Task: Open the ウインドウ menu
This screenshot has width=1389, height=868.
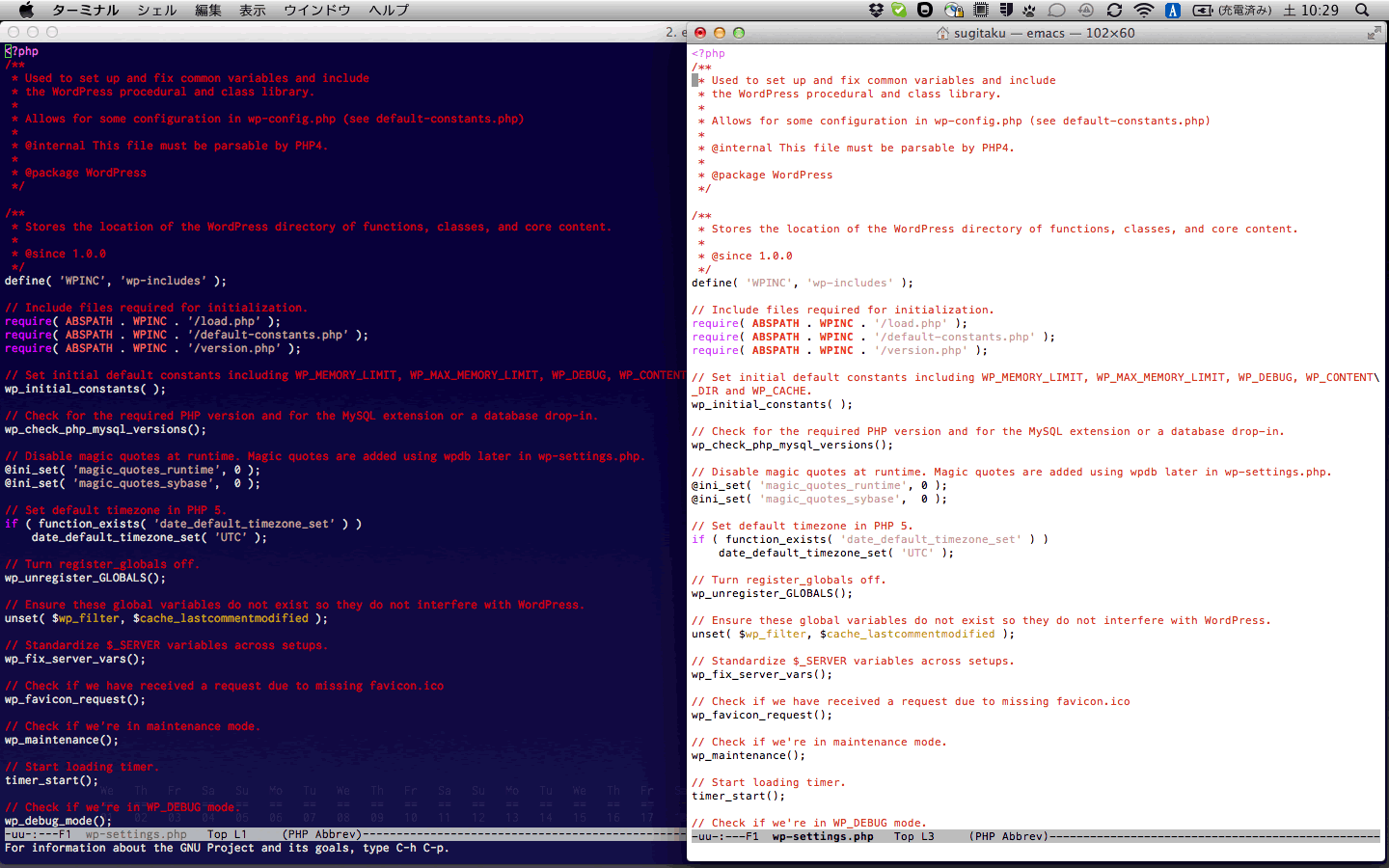Action: (316, 11)
